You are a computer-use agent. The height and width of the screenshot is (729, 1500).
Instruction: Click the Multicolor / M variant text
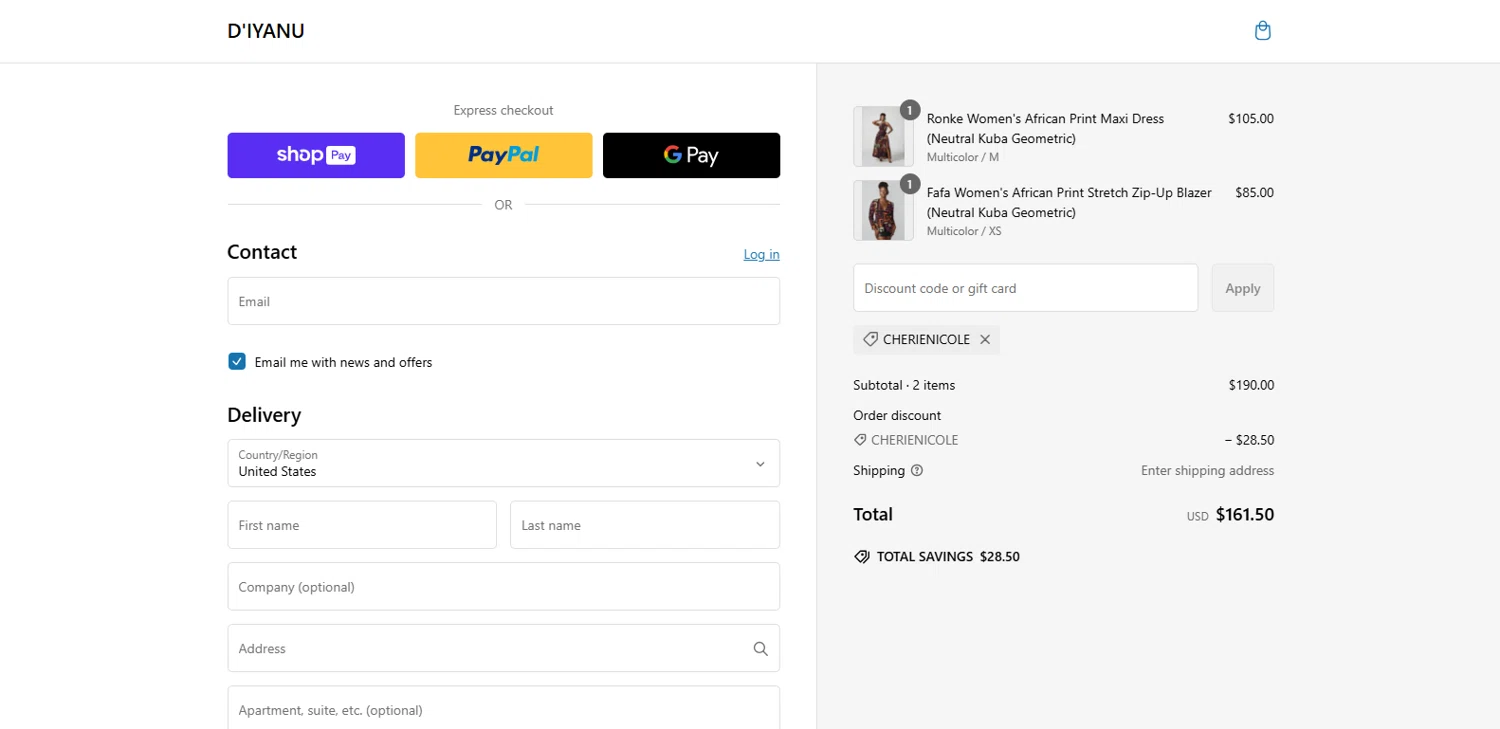coord(962,157)
